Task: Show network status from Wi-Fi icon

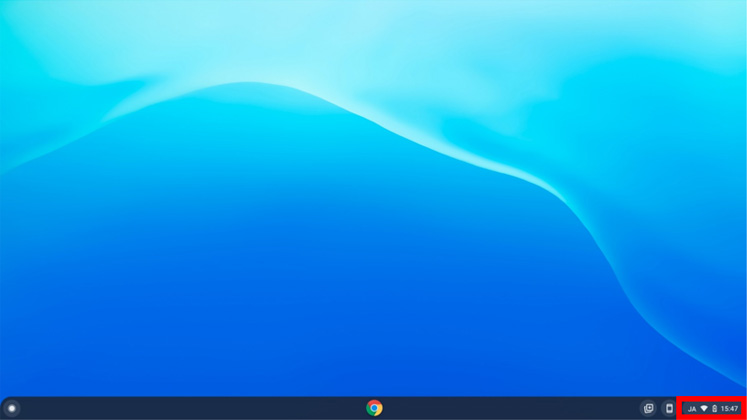Action: pyautogui.click(x=704, y=408)
